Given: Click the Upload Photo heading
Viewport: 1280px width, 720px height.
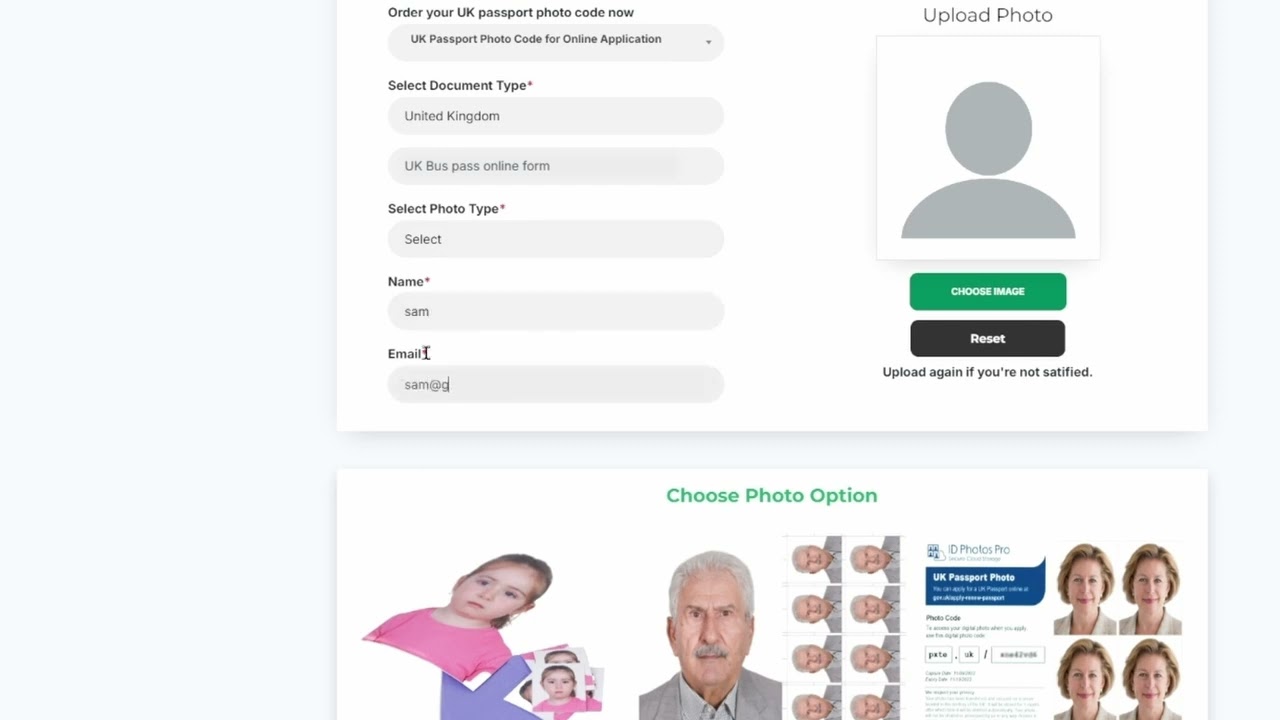Looking at the screenshot, I should coord(988,15).
